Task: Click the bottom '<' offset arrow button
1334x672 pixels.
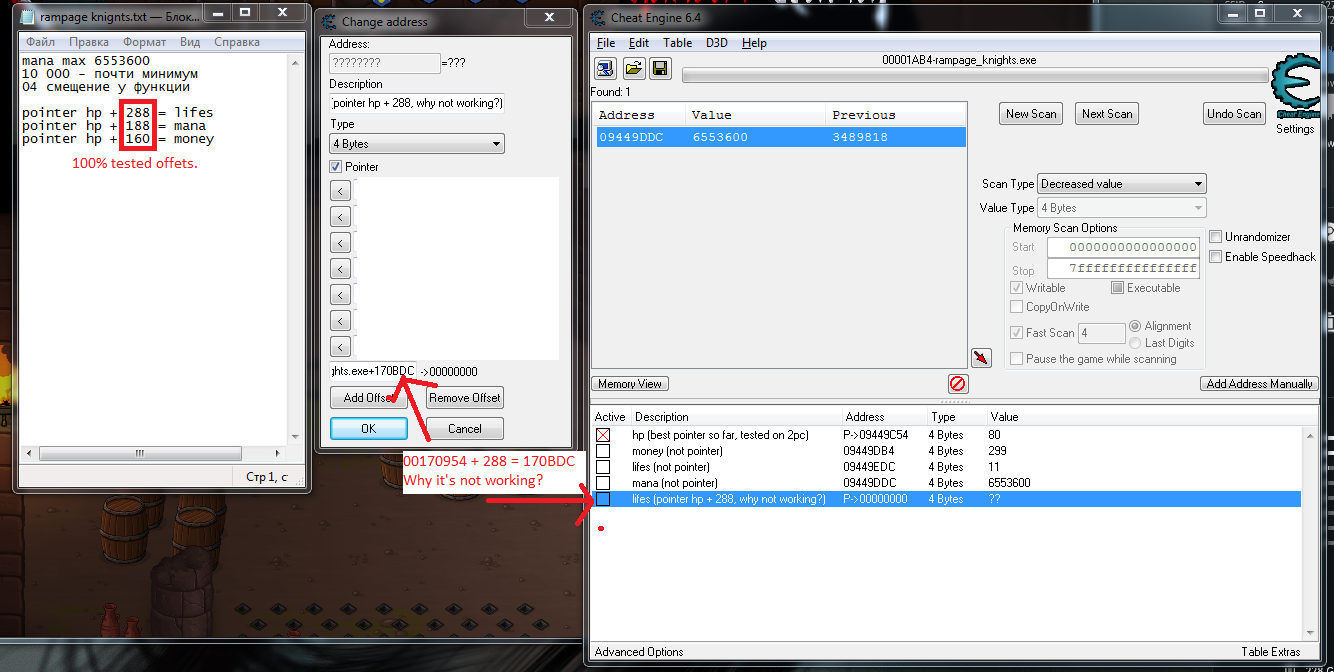Action: (340, 347)
